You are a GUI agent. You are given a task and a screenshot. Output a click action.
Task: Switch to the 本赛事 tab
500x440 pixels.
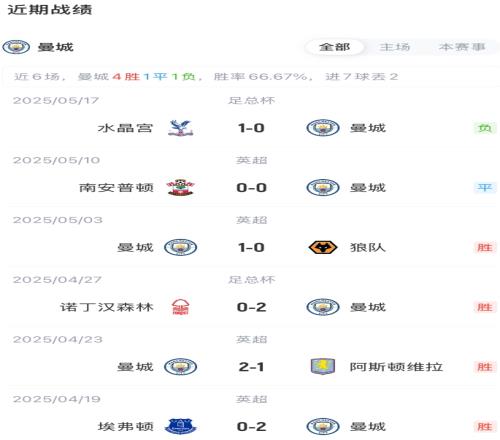coord(462,47)
